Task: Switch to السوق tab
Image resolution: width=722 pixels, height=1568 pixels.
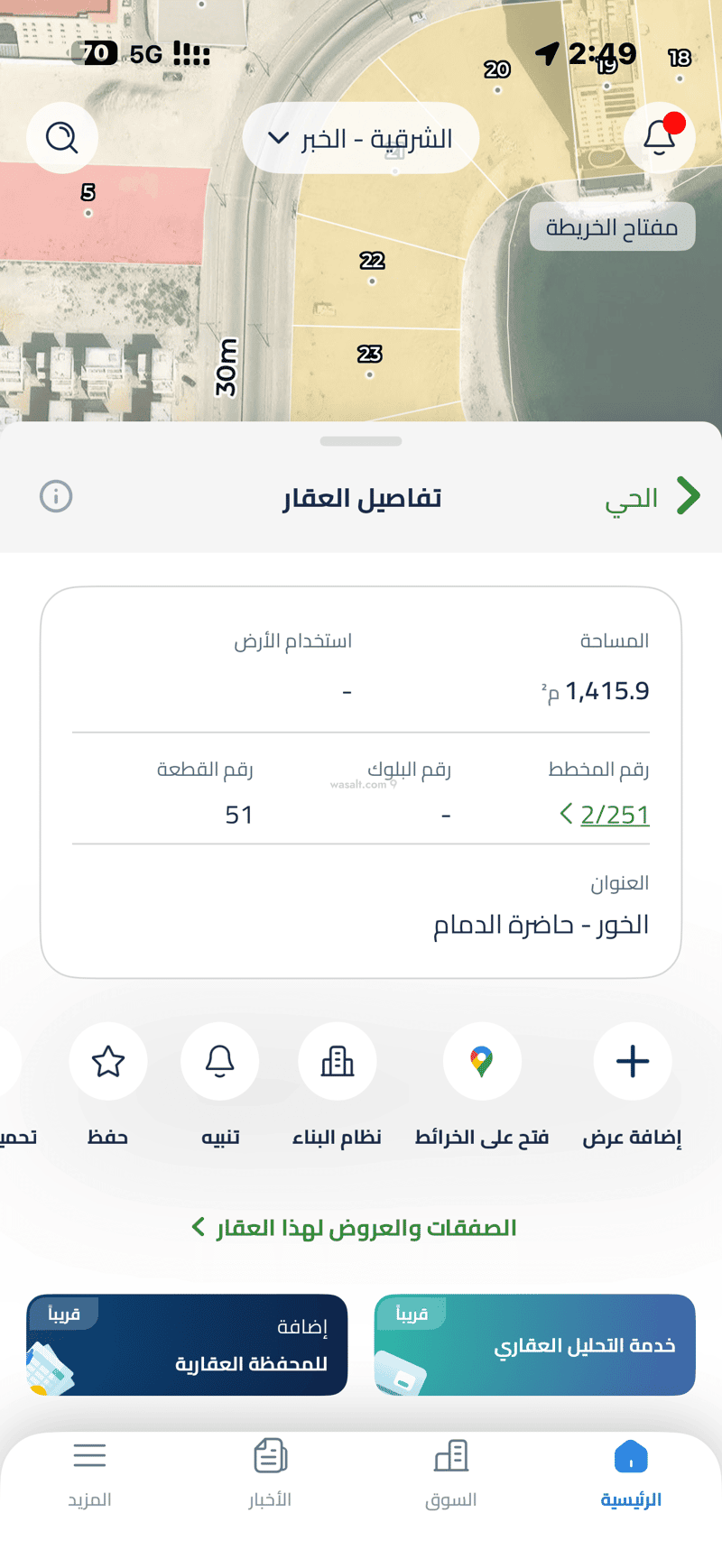Action: [x=451, y=1474]
